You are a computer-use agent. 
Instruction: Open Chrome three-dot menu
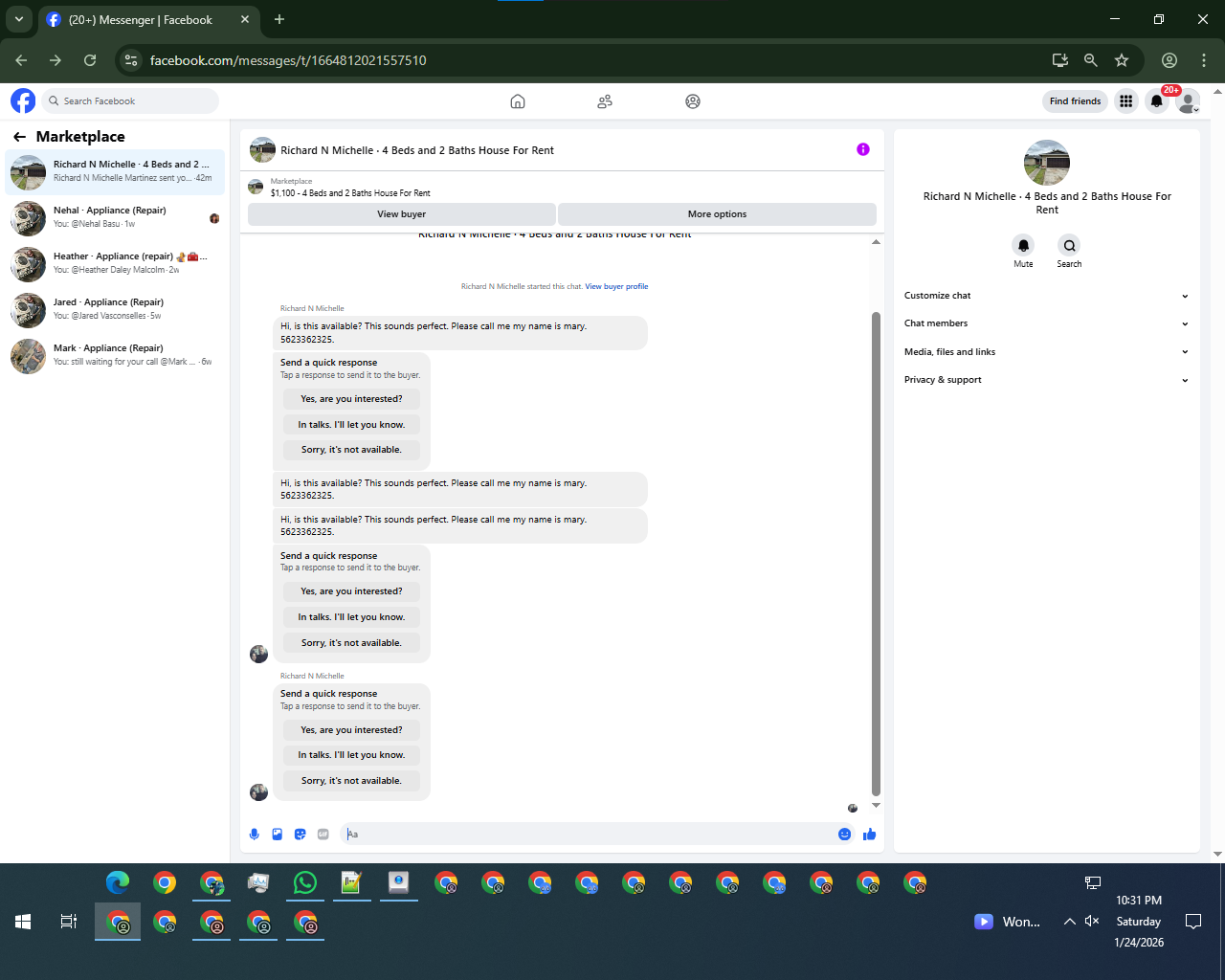[x=1204, y=60]
